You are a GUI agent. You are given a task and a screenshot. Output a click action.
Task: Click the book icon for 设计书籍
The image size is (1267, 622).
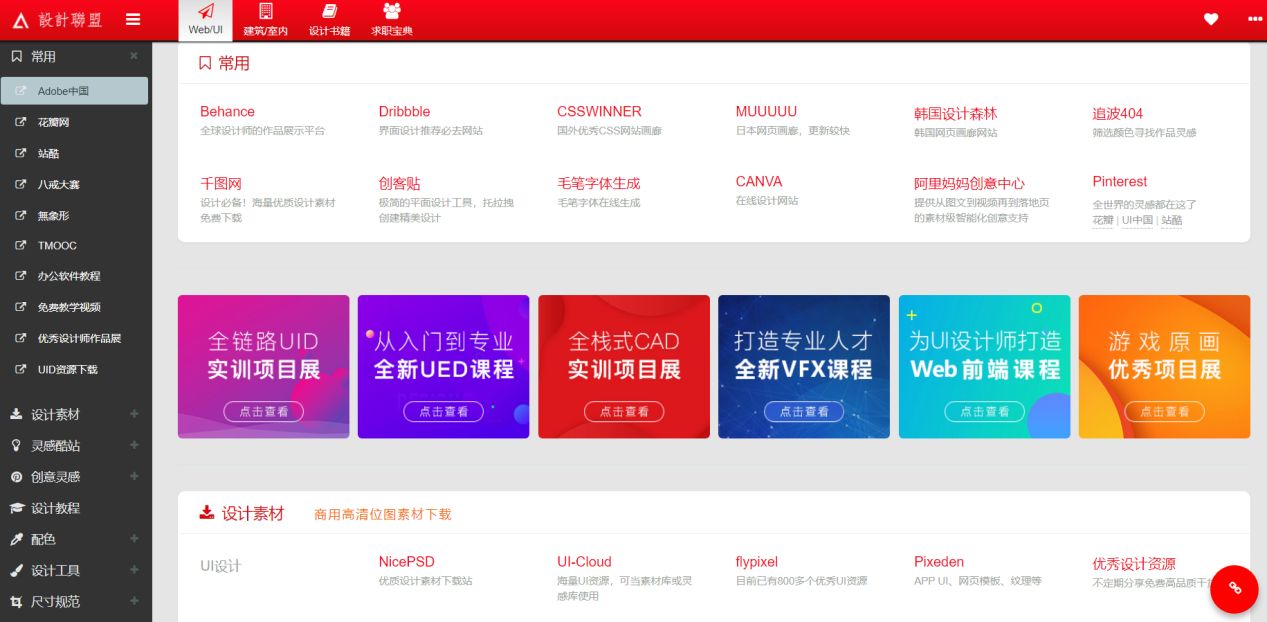(x=329, y=11)
